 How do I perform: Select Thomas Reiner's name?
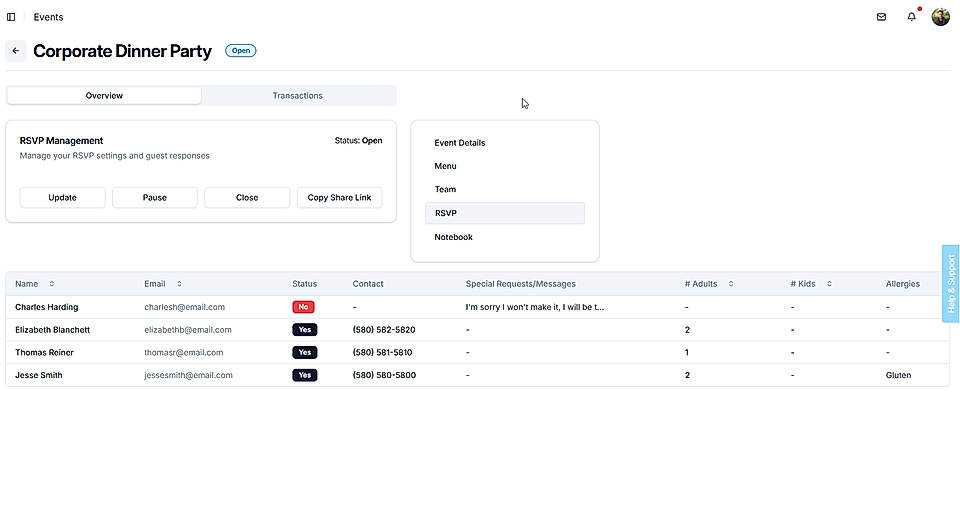coord(44,353)
